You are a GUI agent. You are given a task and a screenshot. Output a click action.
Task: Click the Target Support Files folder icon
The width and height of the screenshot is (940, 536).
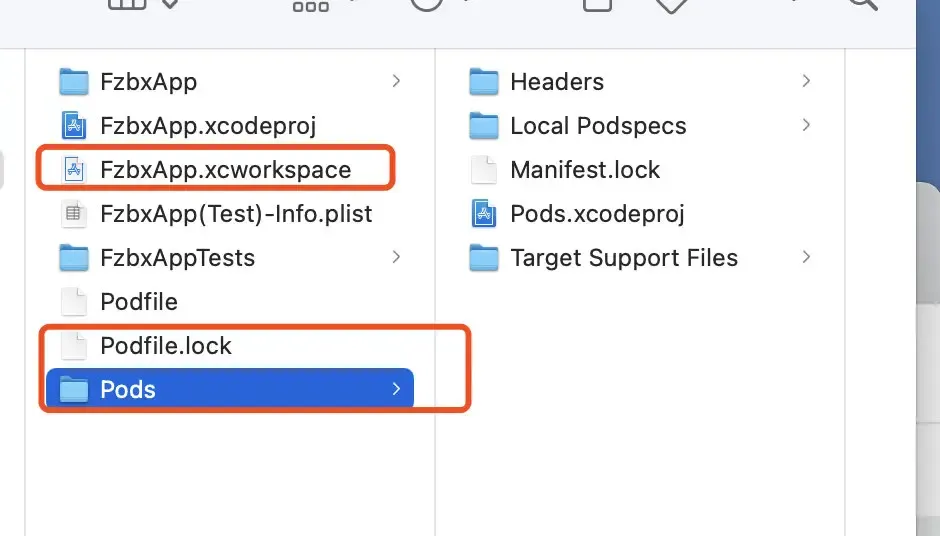[484, 257]
